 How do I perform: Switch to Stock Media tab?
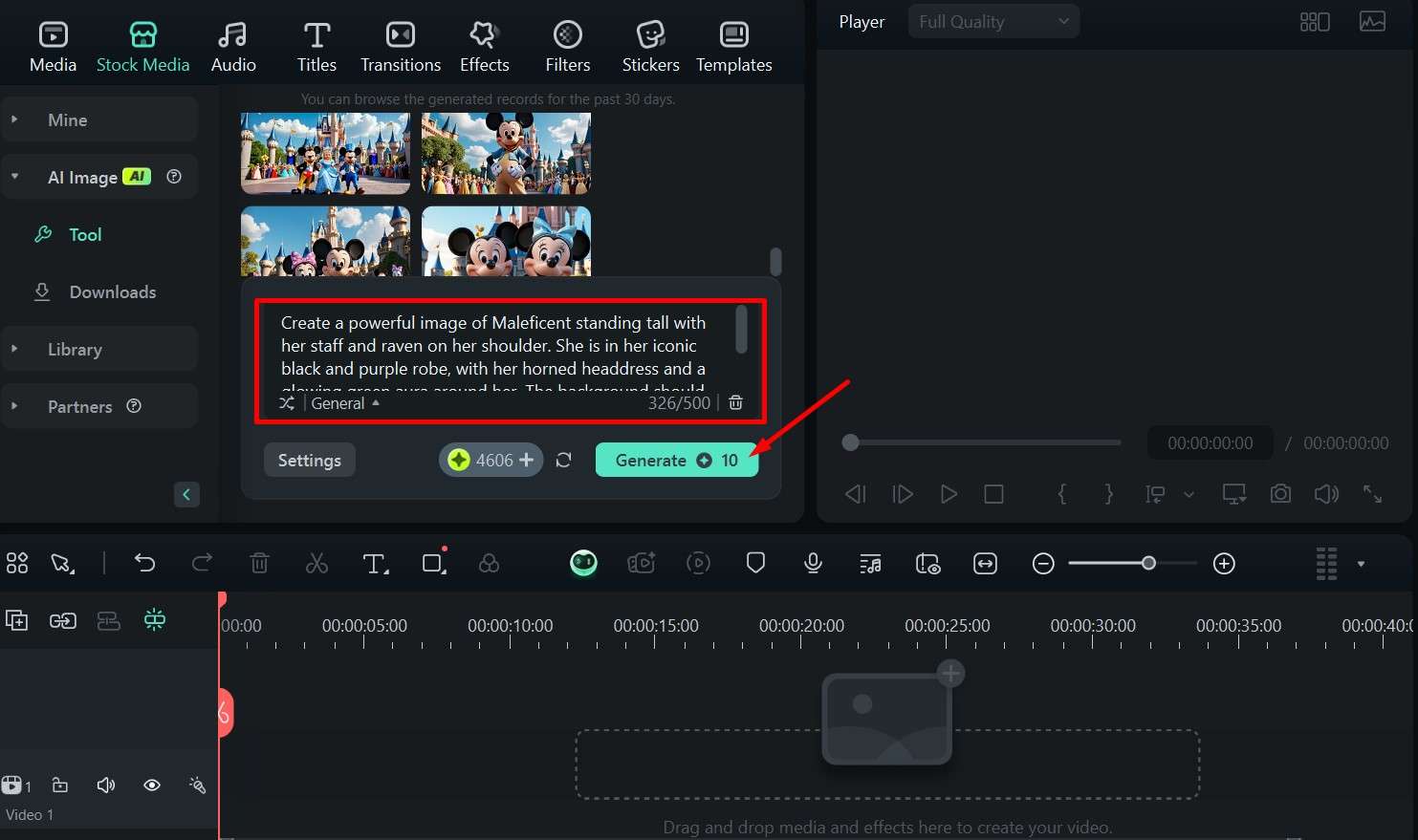tap(142, 47)
